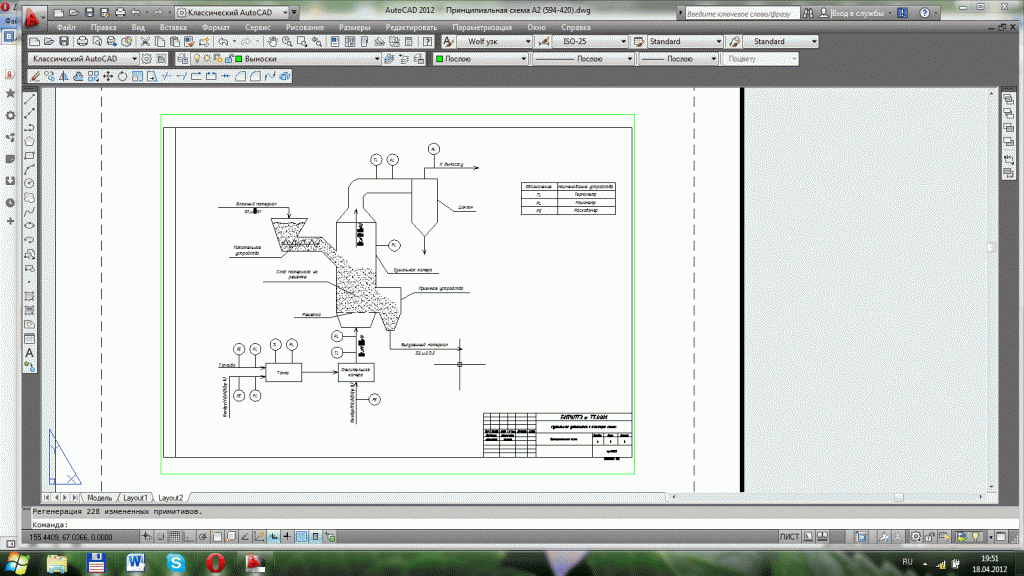Viewport: 1024px width, 576px height.
Task: Click the Erase tool in modify toolbar
Action: (x=35, y=76)
